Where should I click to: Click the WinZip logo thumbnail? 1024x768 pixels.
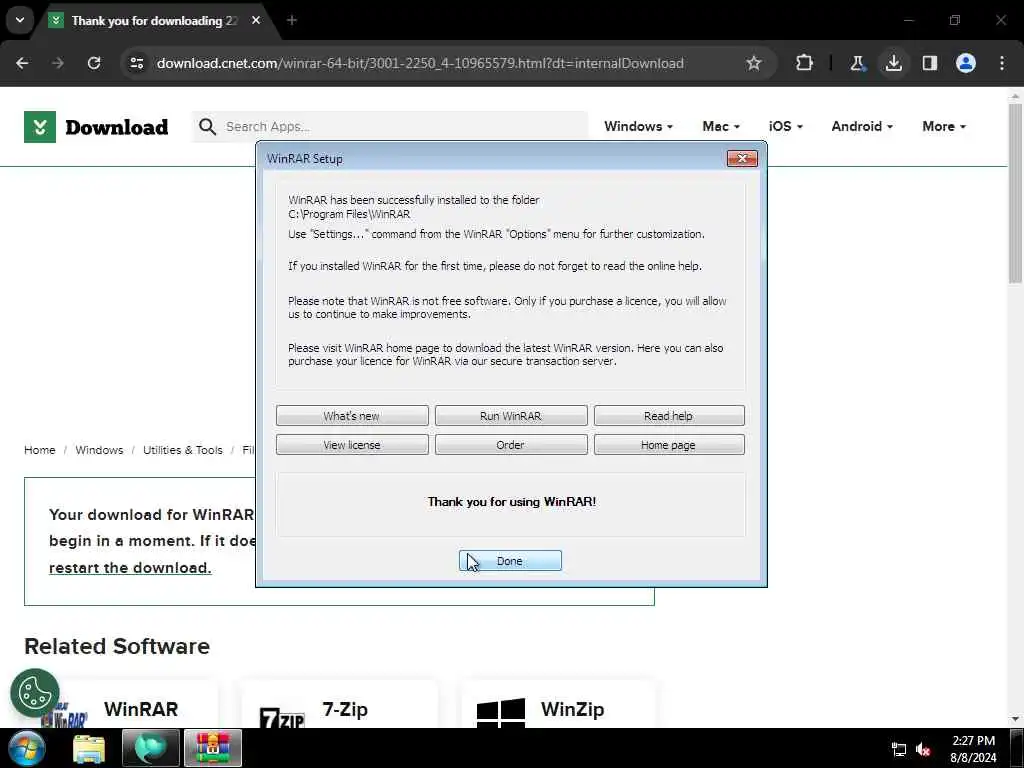pos(501,712)
